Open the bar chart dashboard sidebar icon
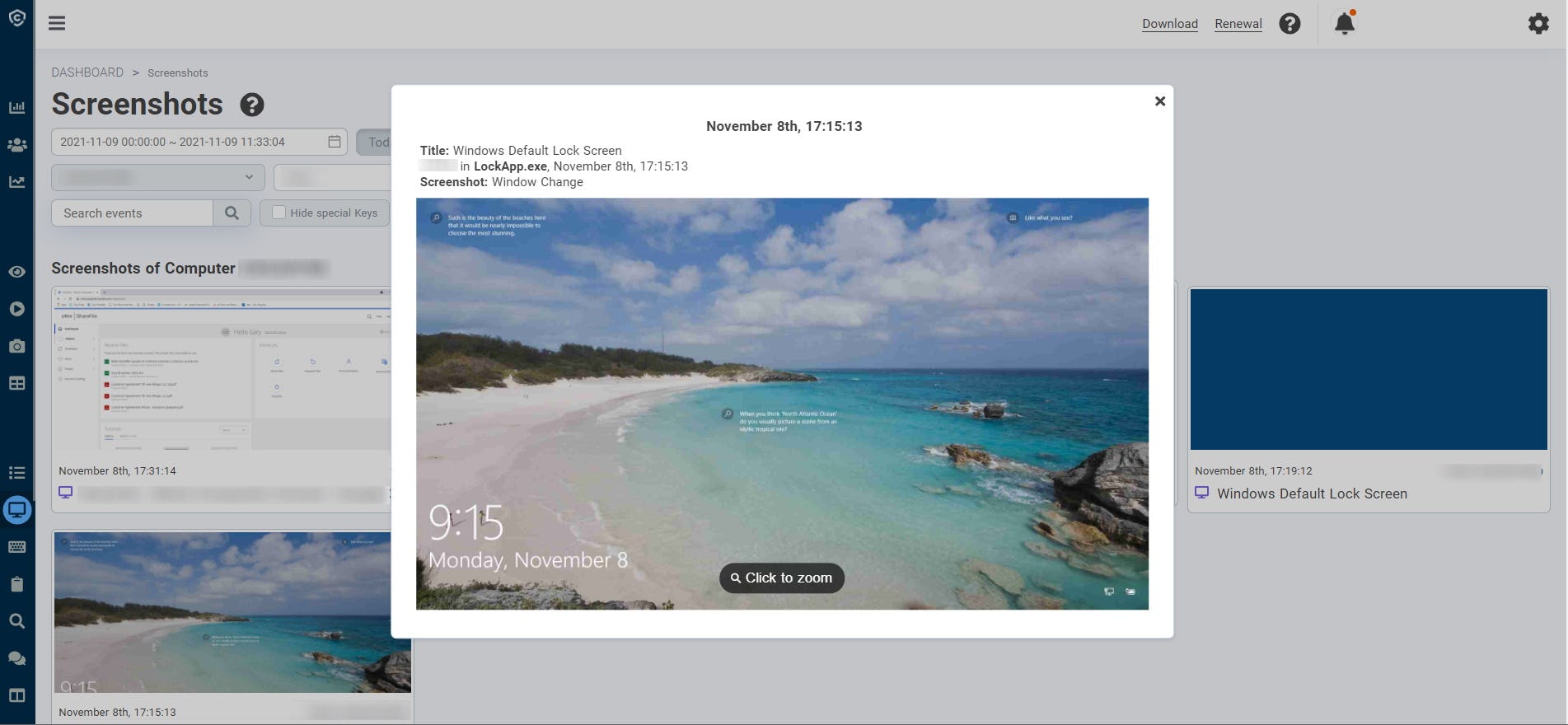This screenshot has width=1568, height=725. coord(16,107)
